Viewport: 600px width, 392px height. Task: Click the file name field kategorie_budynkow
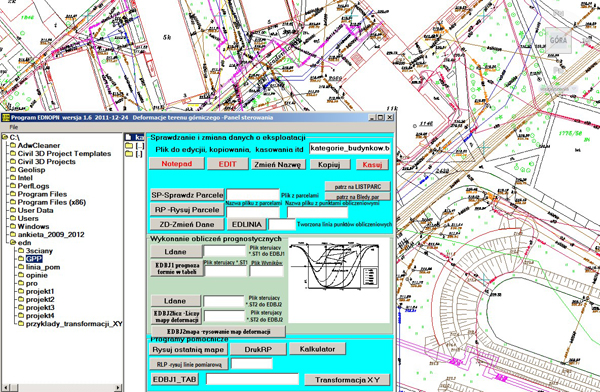point(350,149)
